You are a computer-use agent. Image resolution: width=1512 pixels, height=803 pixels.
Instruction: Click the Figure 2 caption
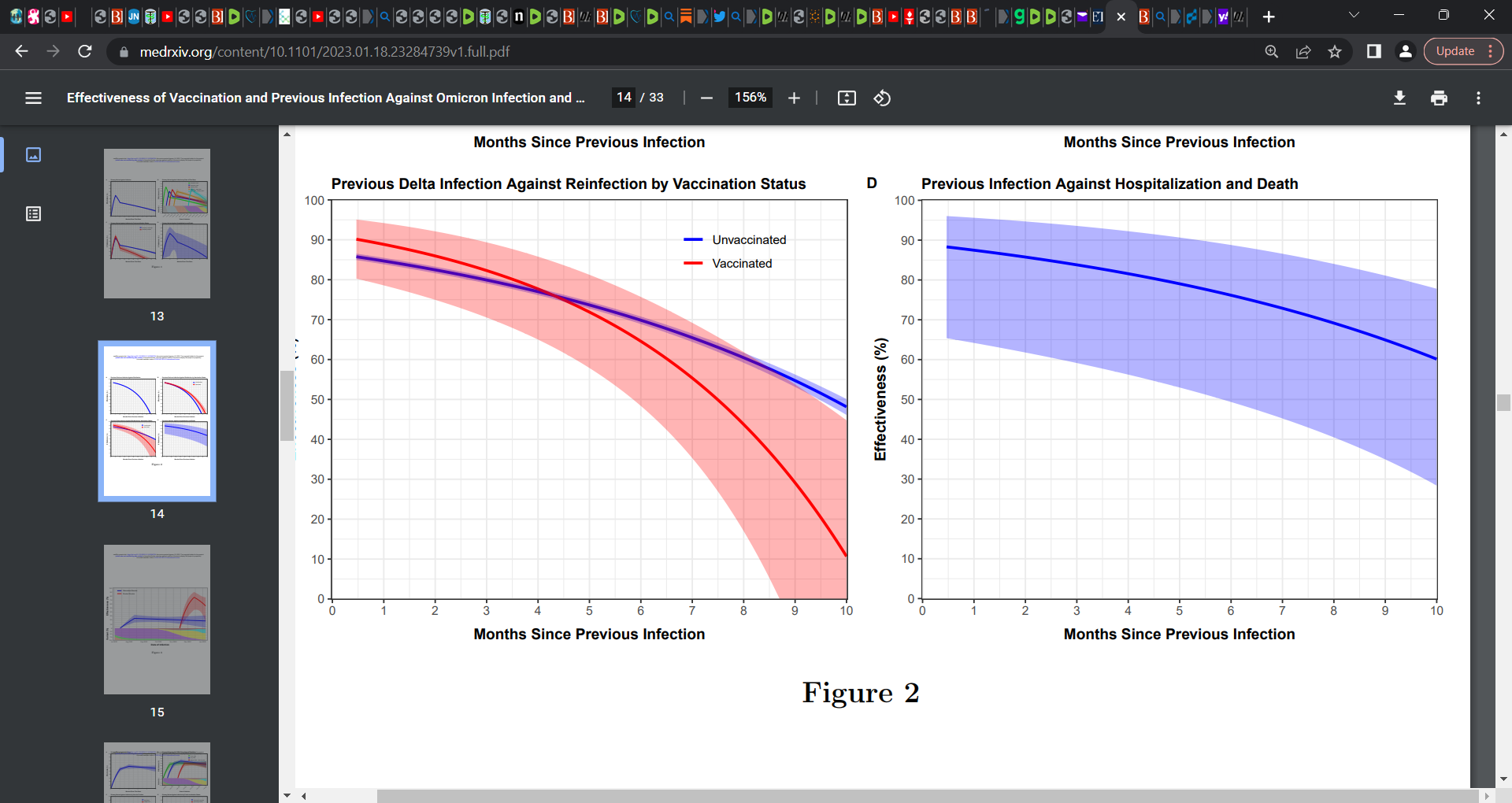click(x=861, y=693)
